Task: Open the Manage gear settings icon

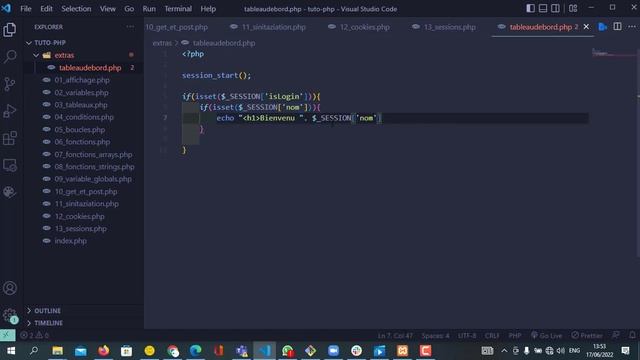Action: (10, 315)
